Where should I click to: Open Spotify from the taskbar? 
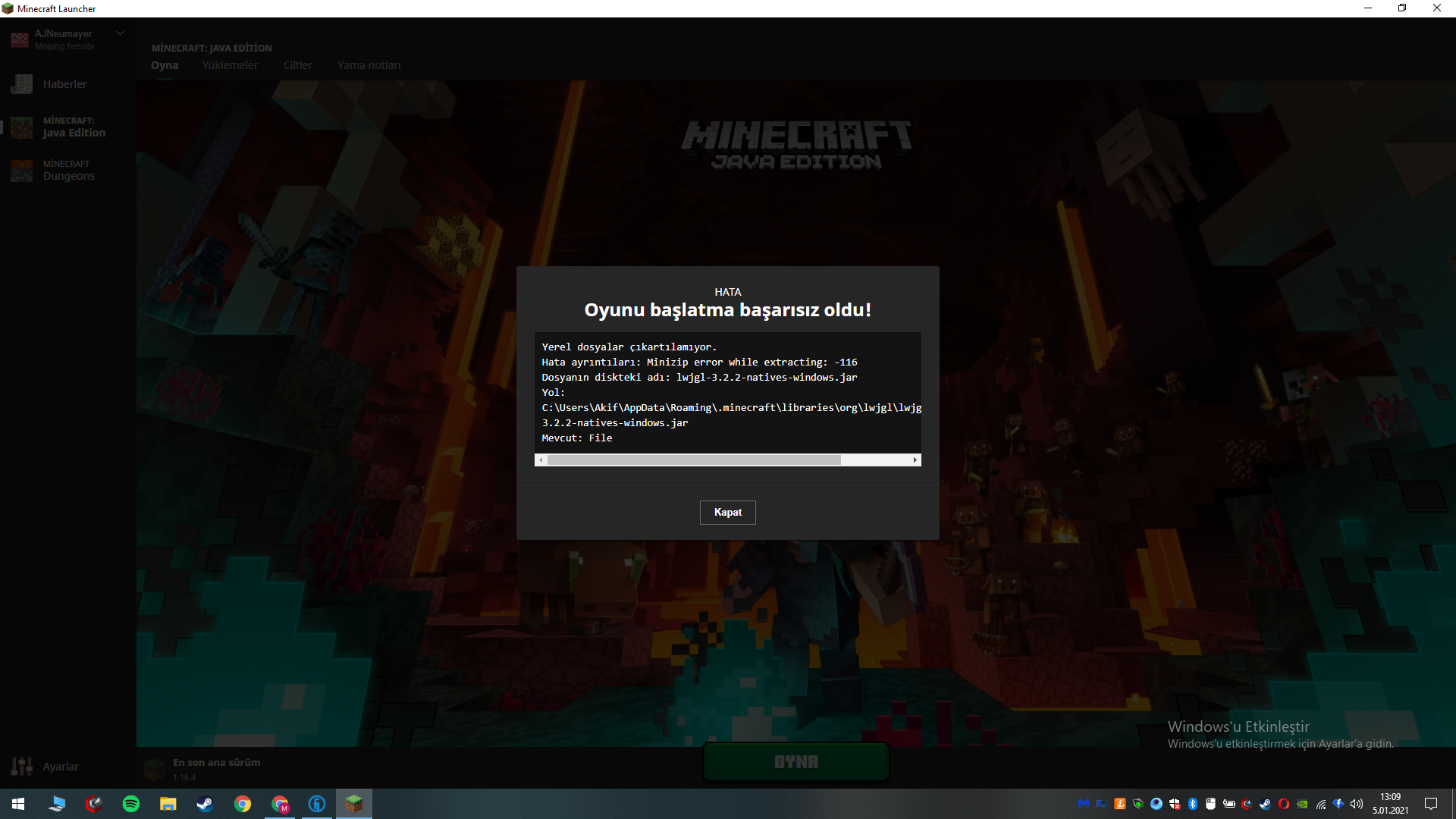131,804
